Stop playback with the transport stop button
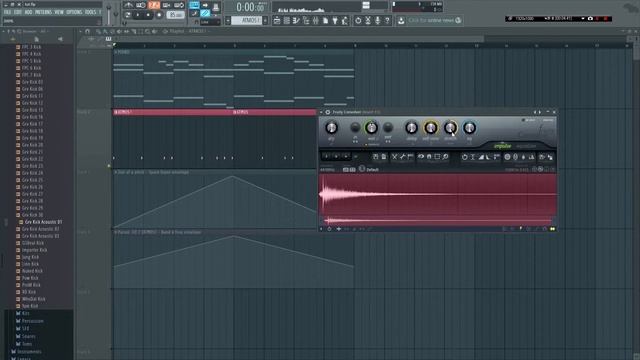Screen dimensions: 640x360 tap(148, 15)
